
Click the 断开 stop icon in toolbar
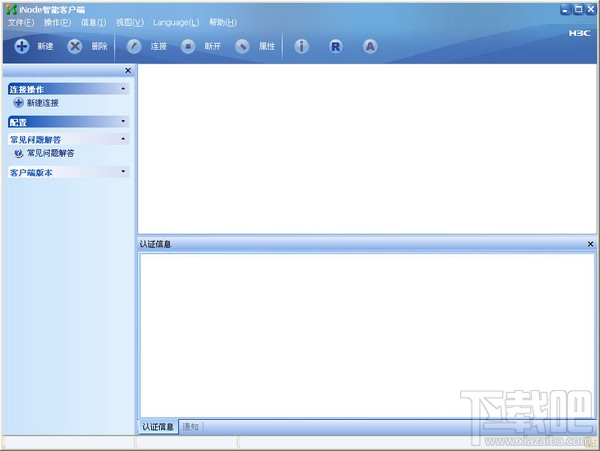pyautogui.click(x=188, y=46)
